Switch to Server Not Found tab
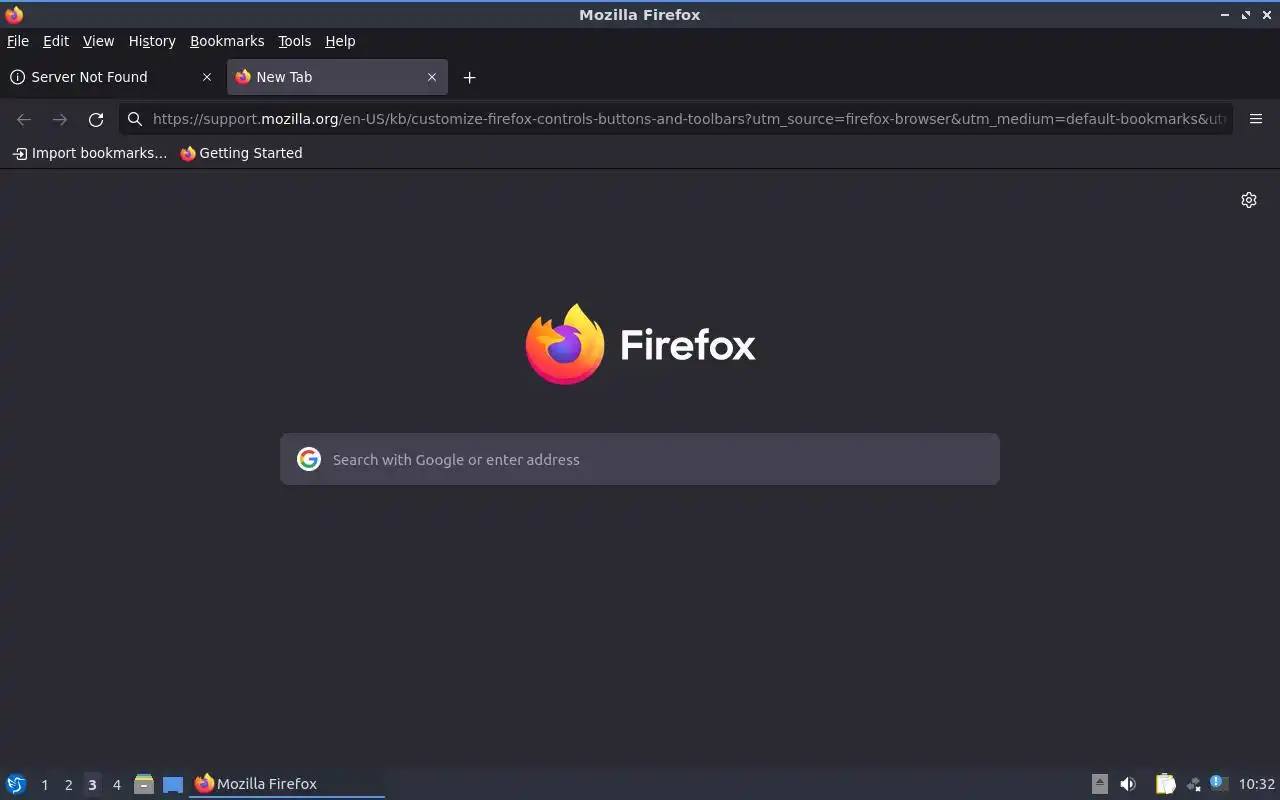Screen dimensions: 1280x800 pyautogui.click(x=111, y=77)
